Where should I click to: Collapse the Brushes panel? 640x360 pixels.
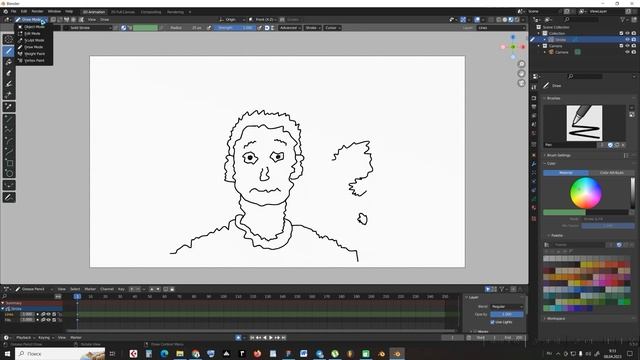coord(553,98)
